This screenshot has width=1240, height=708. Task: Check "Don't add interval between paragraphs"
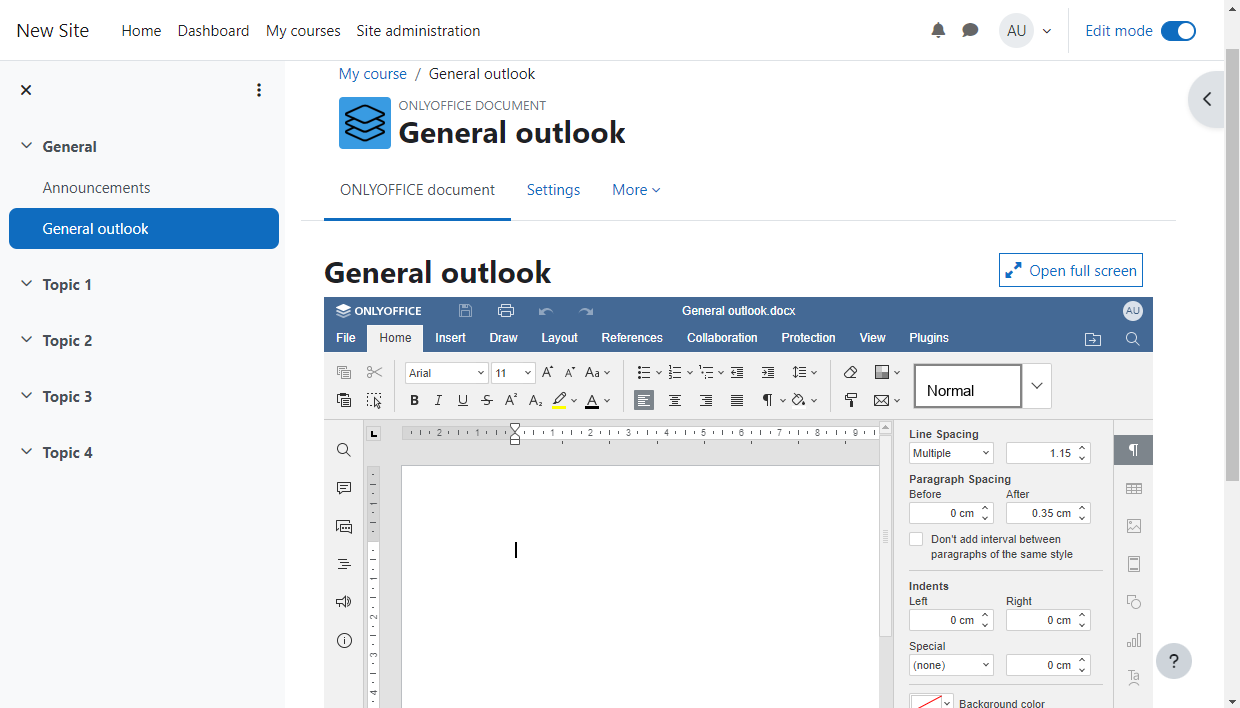coord(916,539)
